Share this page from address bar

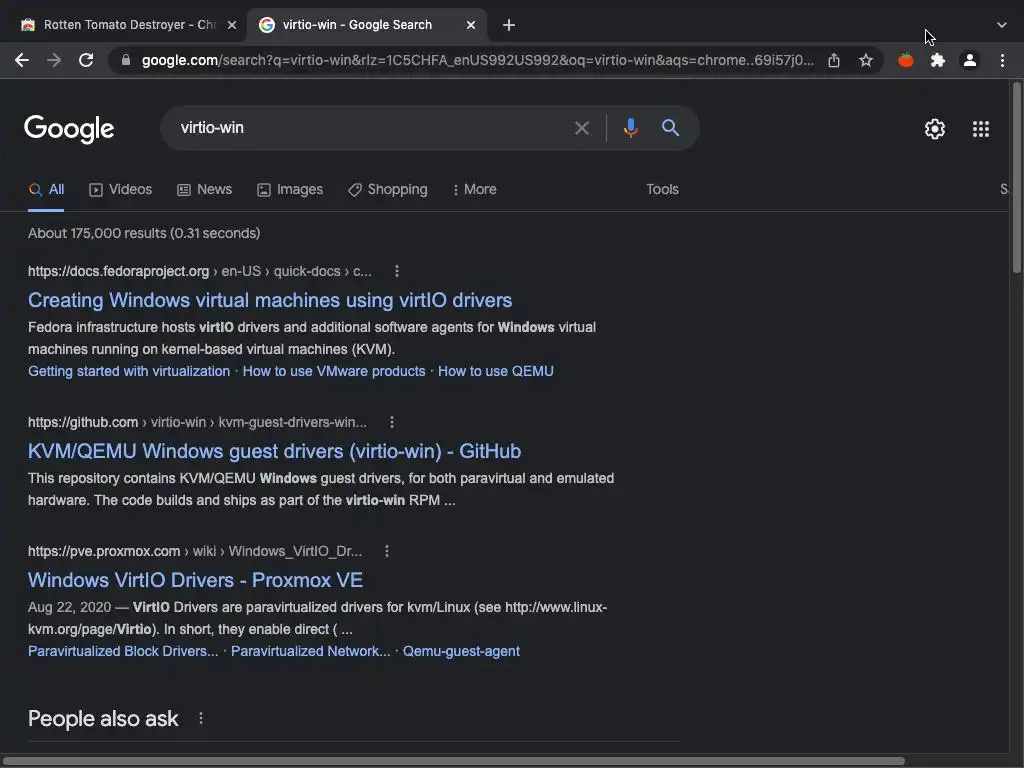pyautogui.click(x=834, y=60)
